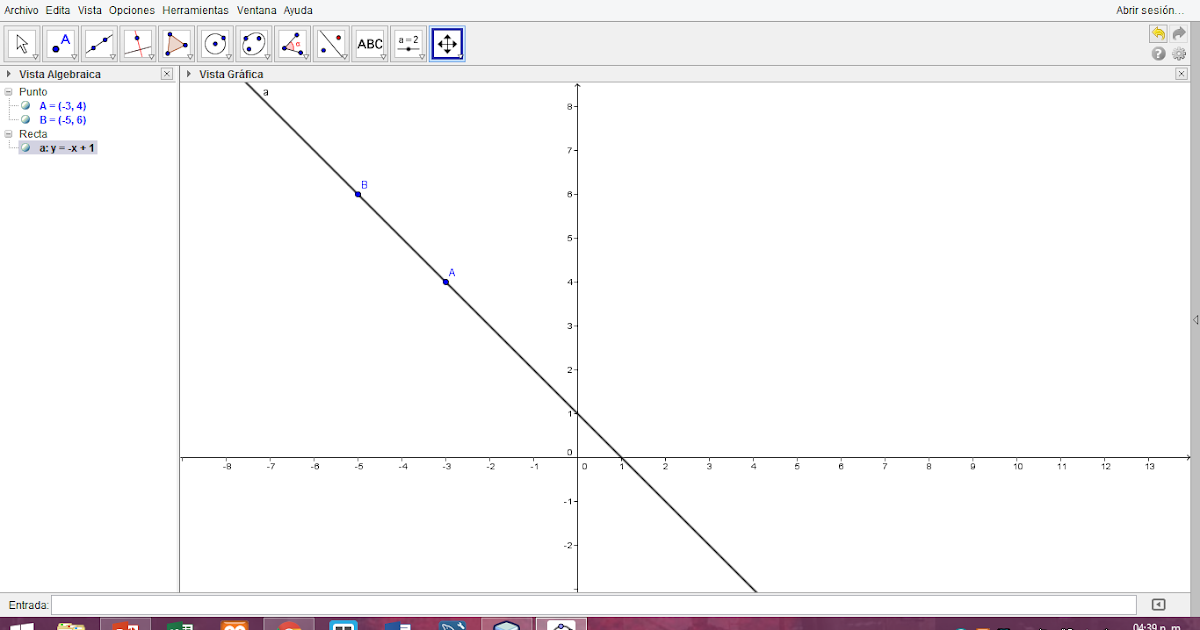Collapse the Vista Algebraica panel arrow

9,73
